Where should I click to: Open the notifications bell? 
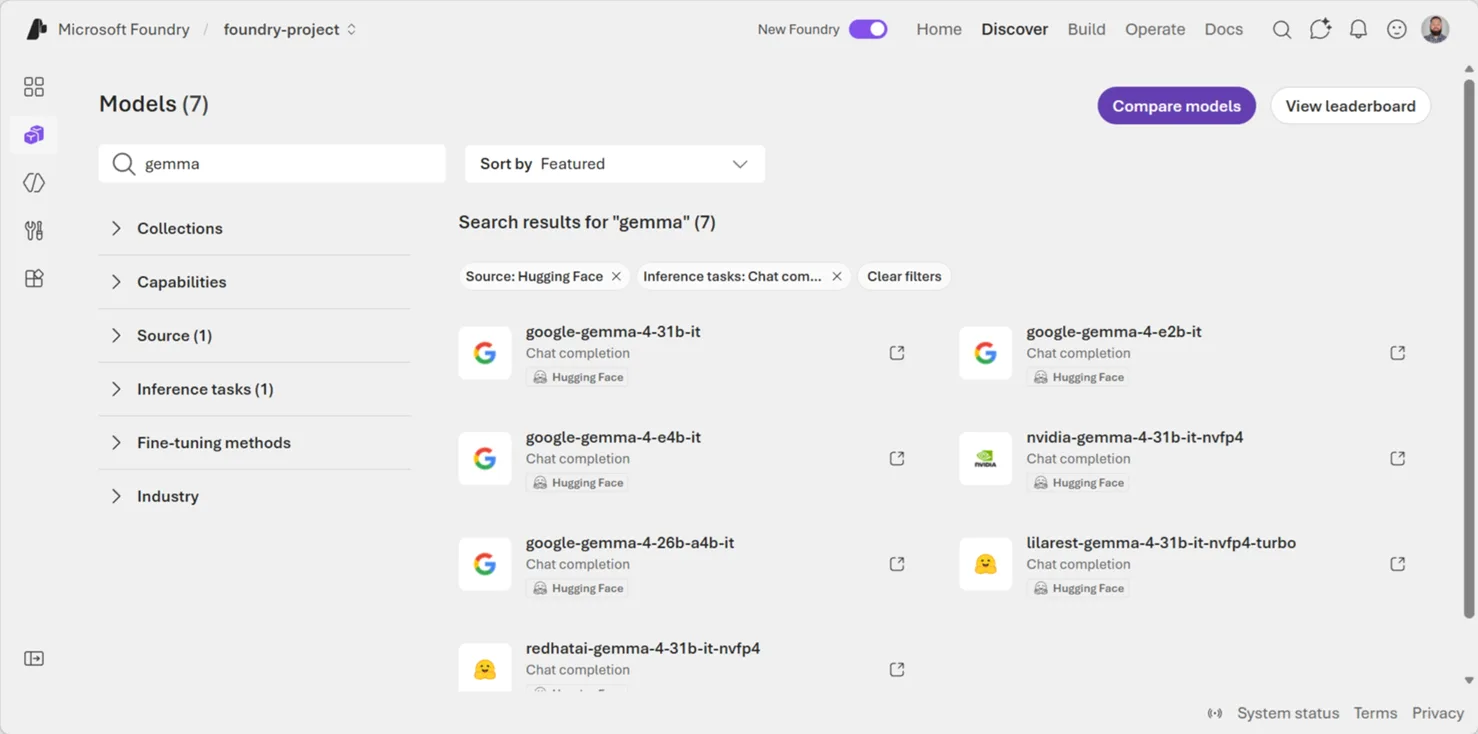click(1358, 29)
